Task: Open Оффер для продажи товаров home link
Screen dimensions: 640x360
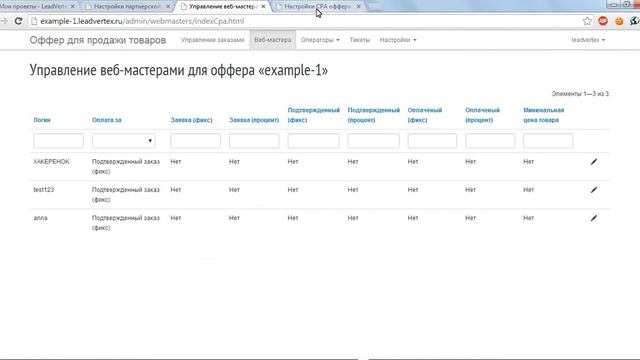Action: (98, 40)
